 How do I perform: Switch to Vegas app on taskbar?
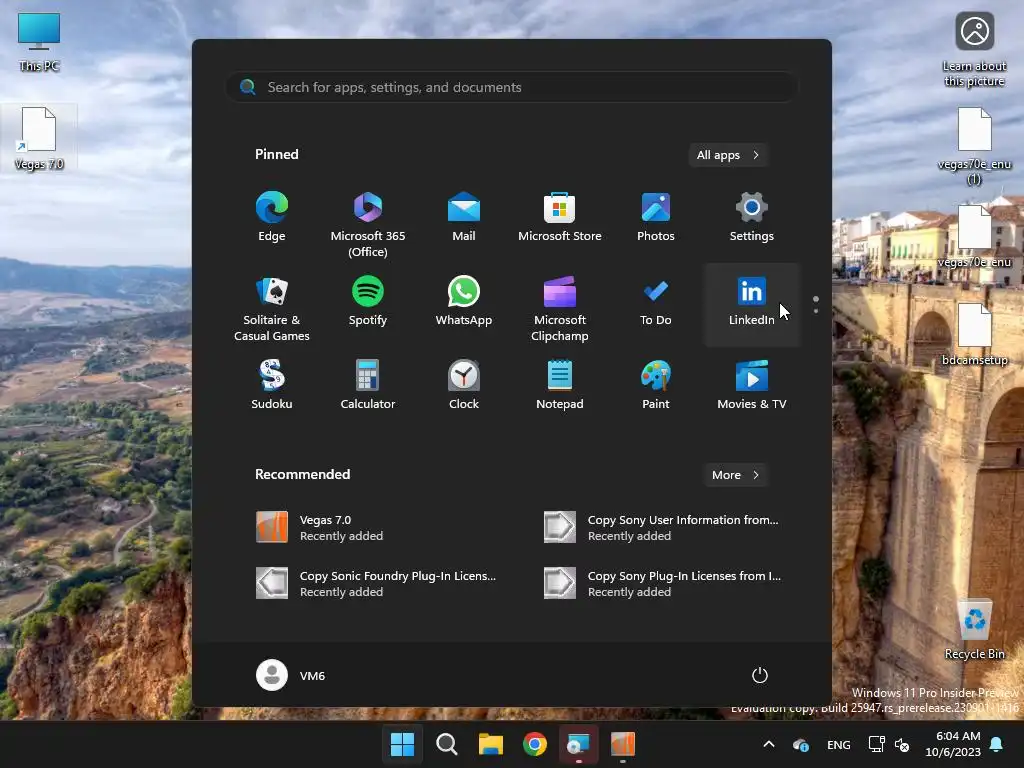(x=623, y=744)
